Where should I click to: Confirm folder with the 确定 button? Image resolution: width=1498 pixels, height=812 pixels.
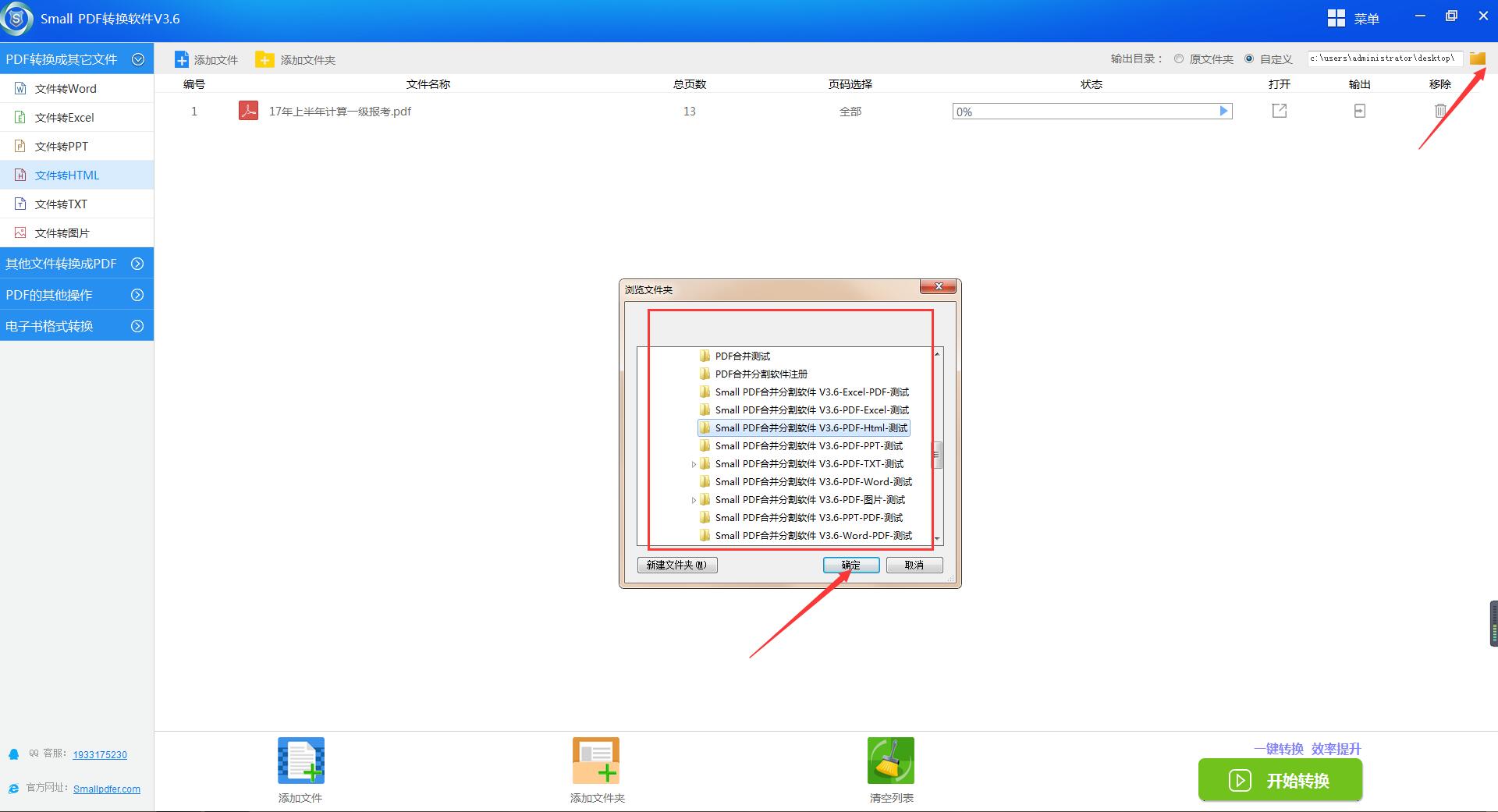coord(851,565)
